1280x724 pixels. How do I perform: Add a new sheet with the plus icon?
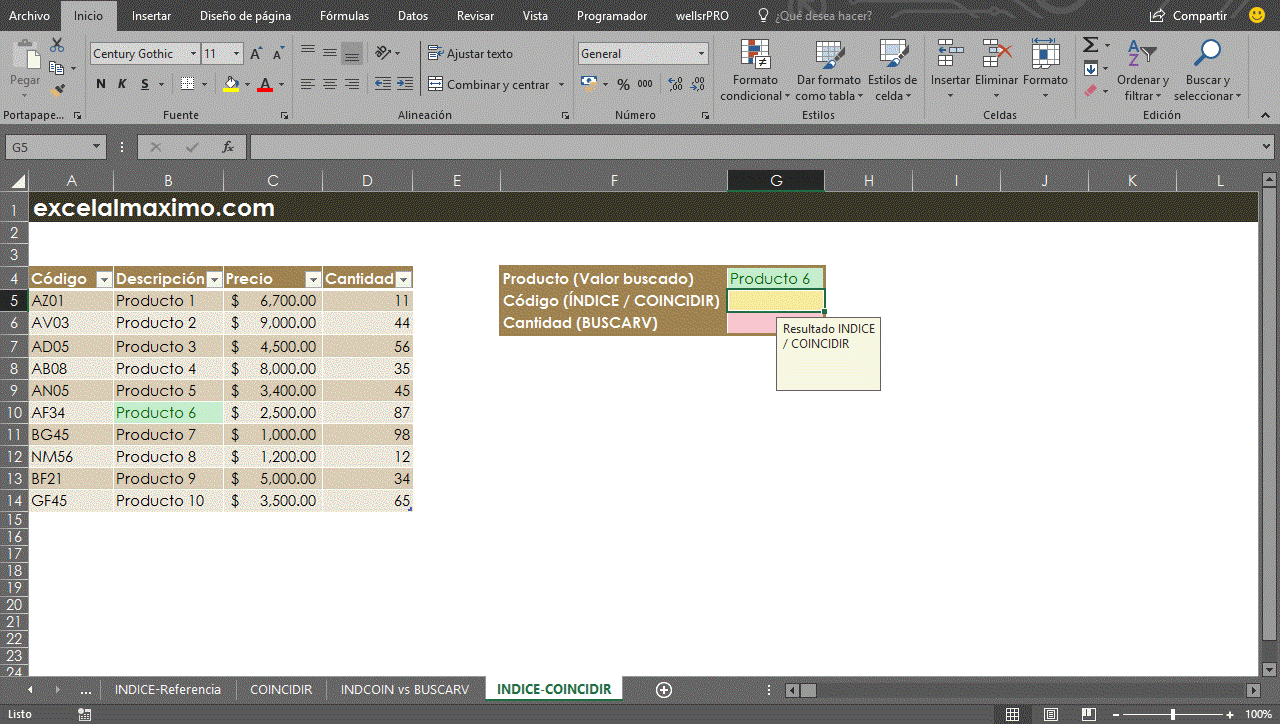(x=663, y=689)
